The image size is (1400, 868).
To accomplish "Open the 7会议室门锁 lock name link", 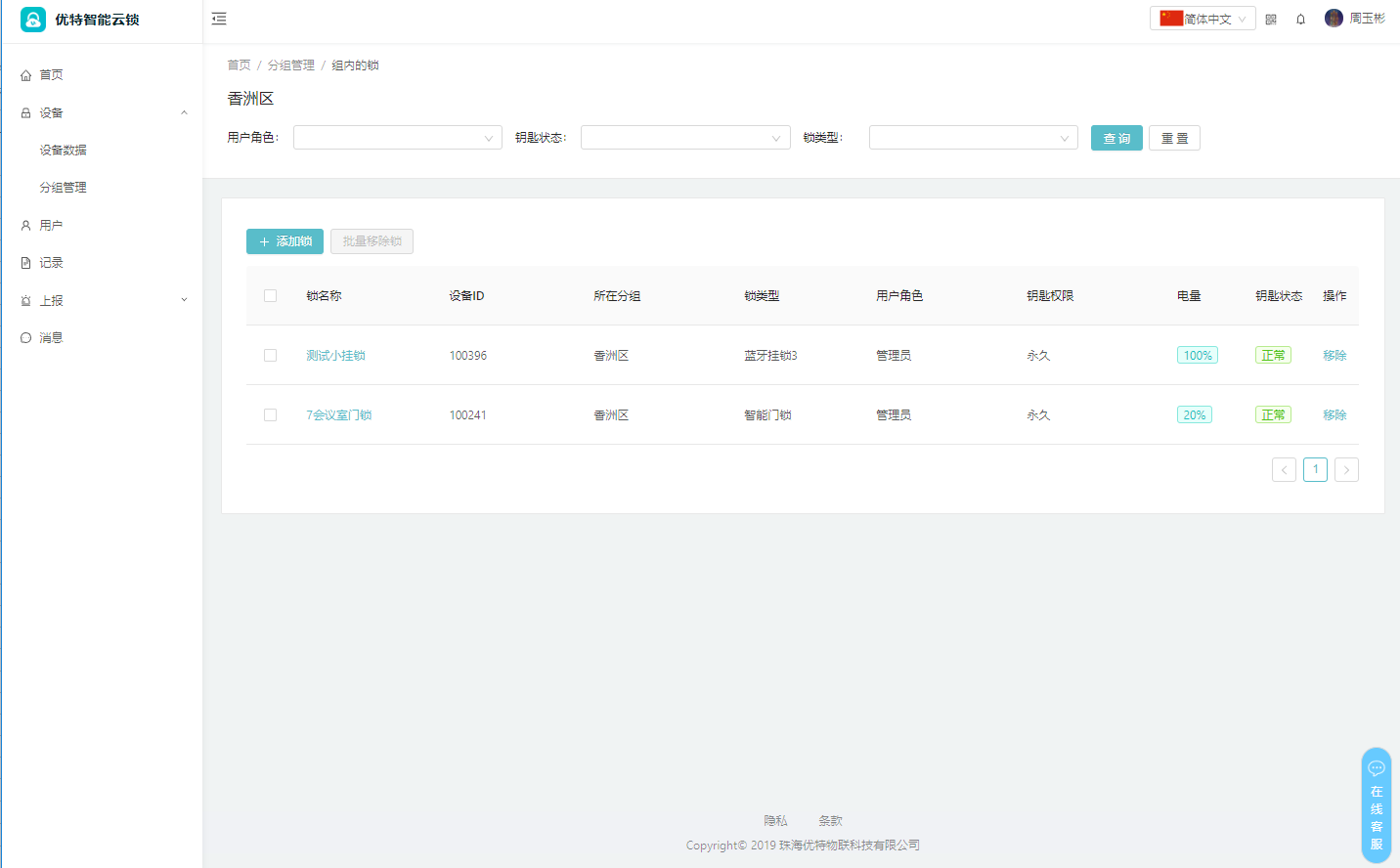I will (338, 415).
